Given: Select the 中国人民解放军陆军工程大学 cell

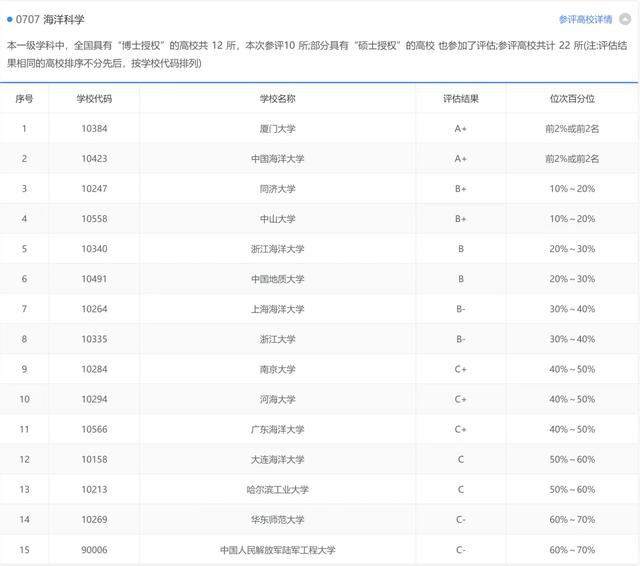Looking at the screenshot, I should pyautogui.click(x=278, y=550).
